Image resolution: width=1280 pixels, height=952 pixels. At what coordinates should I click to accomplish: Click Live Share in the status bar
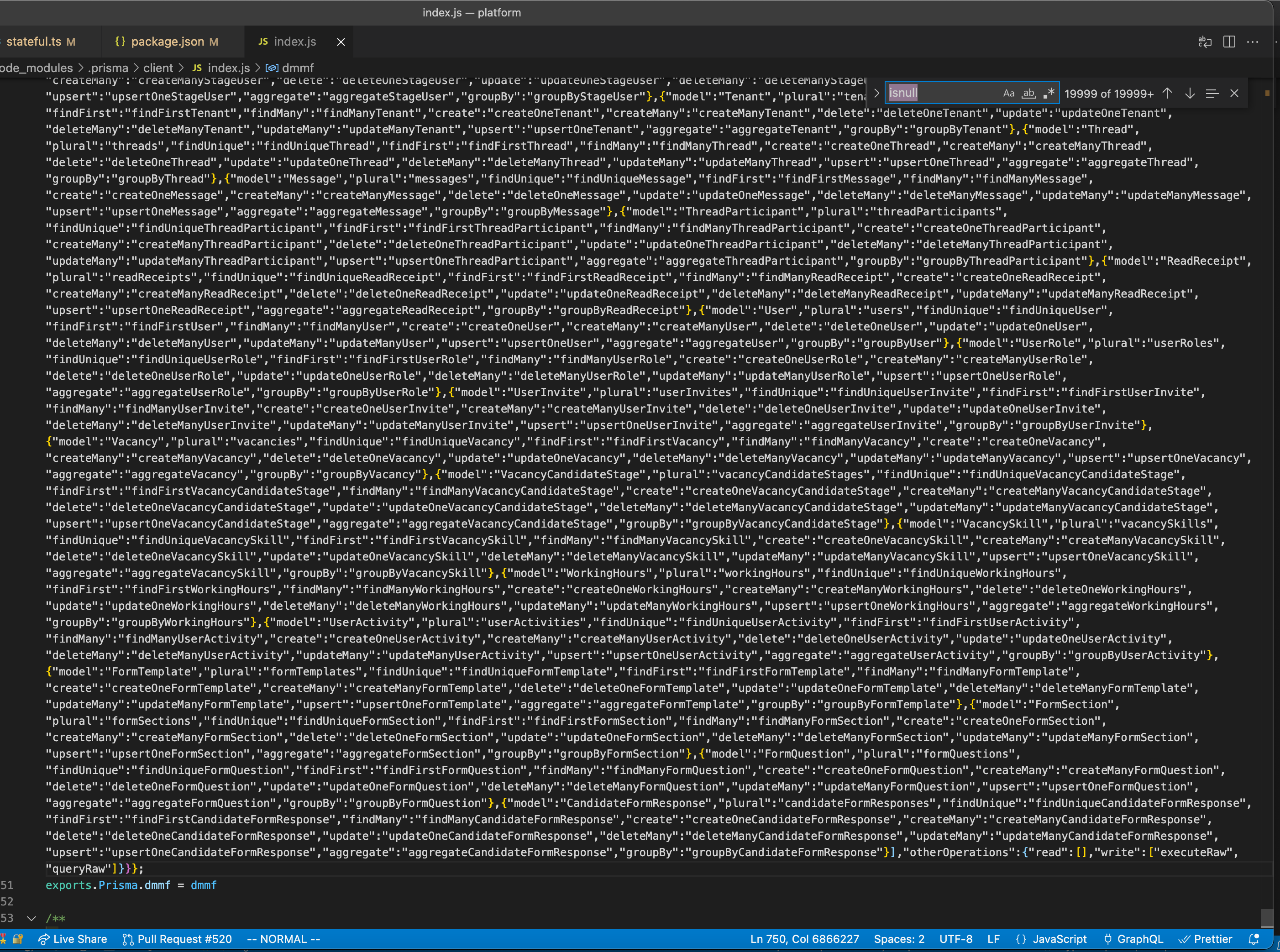pyautogui.click(x=73, y=939)
